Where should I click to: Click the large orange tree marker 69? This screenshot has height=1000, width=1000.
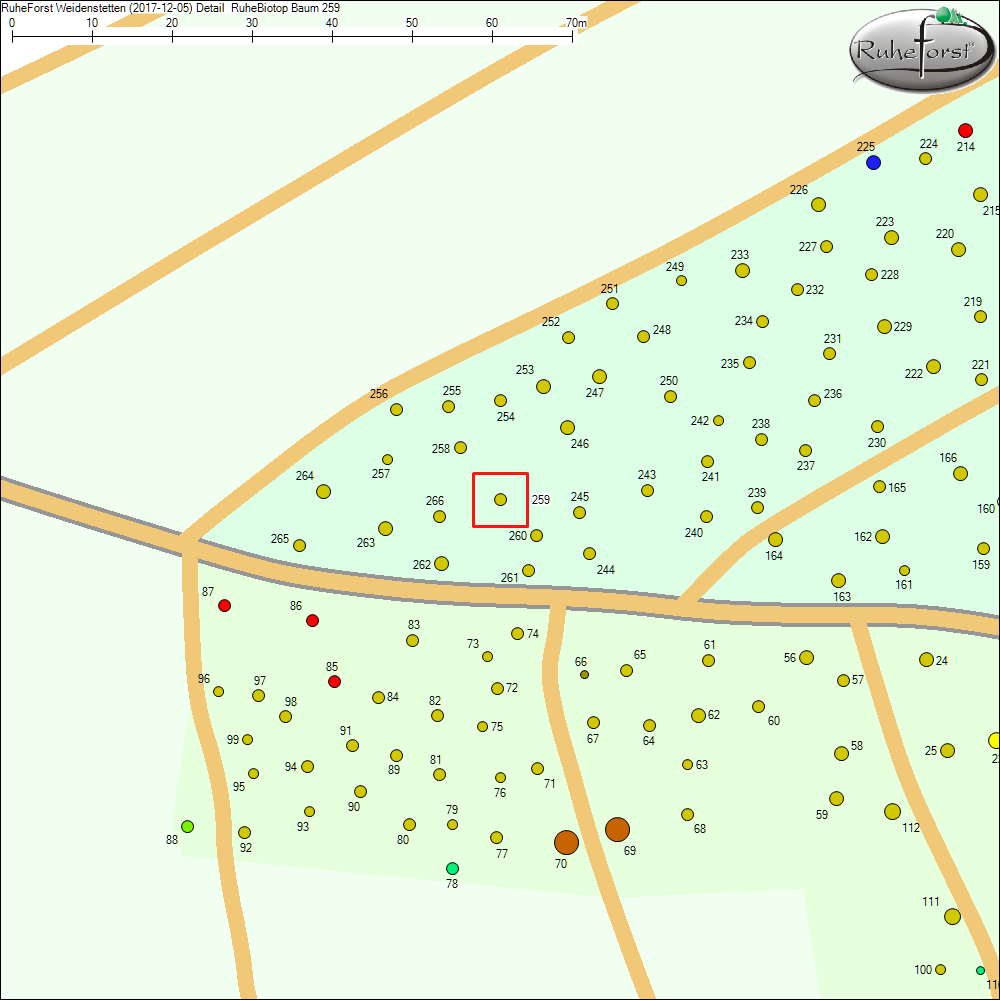point(617,829)
